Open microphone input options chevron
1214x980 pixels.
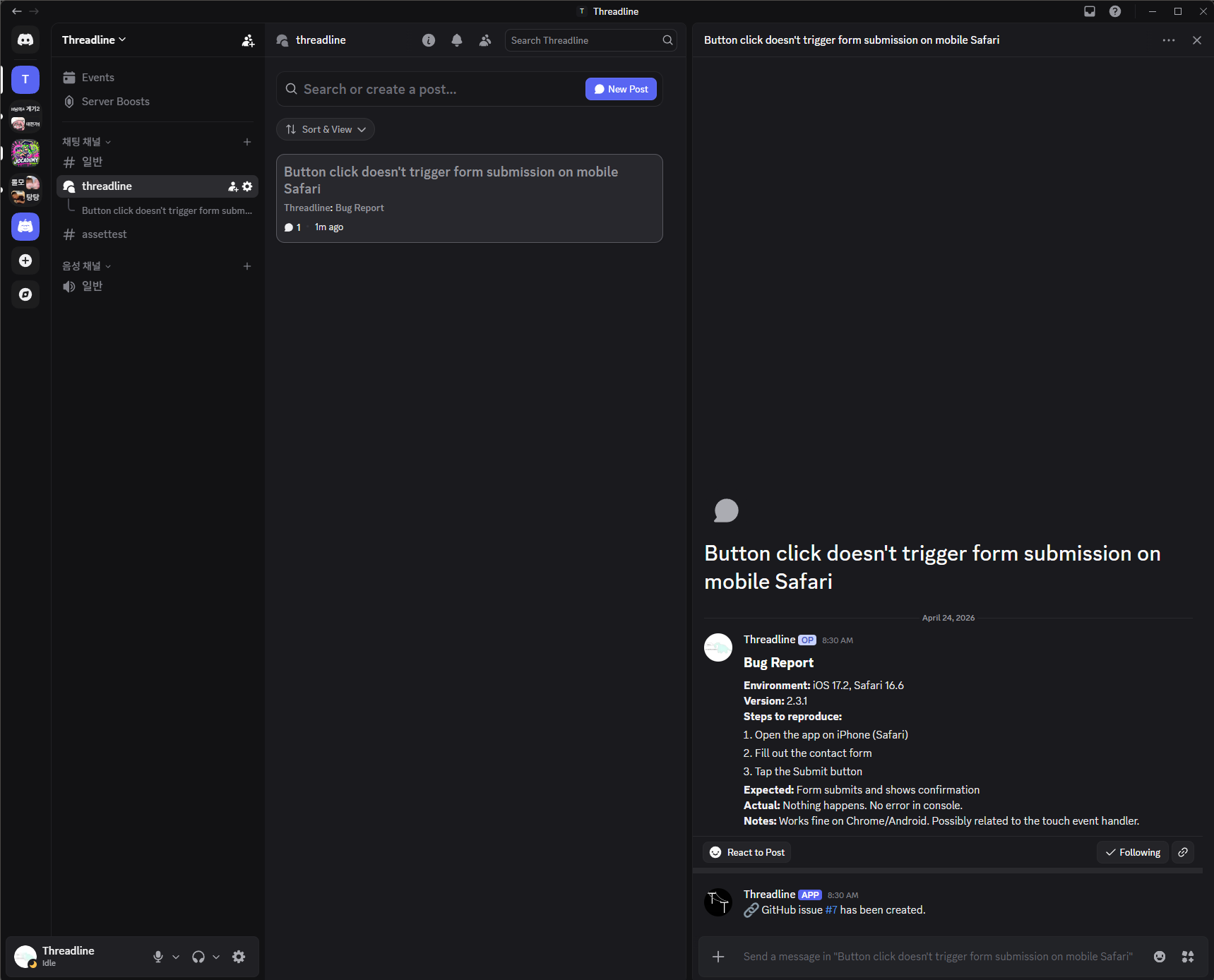[176, 957]
